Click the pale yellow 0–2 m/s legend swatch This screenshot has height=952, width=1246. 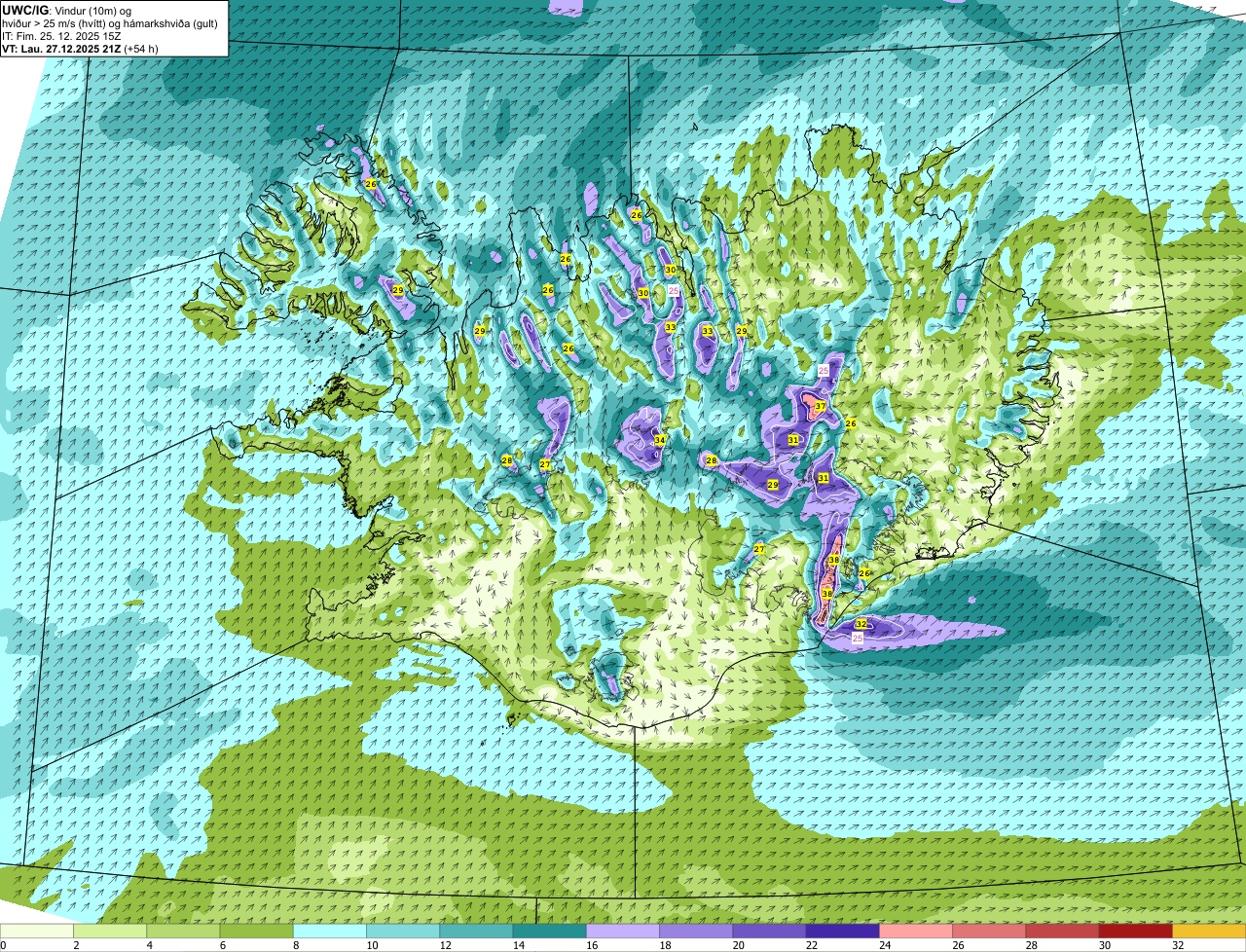coord(37,931)
